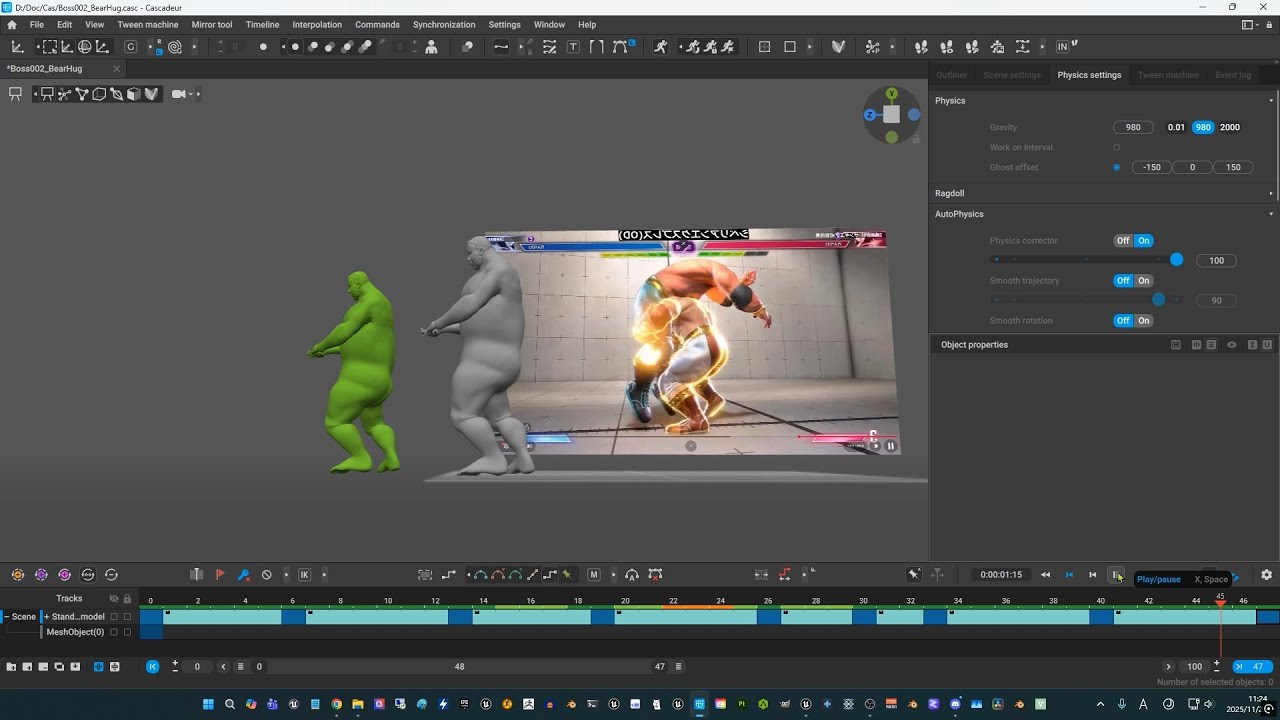Click the prohibition circle icon on timeline toolbar
Viewport: 1280px width, 720px height.
pos(267,575)
